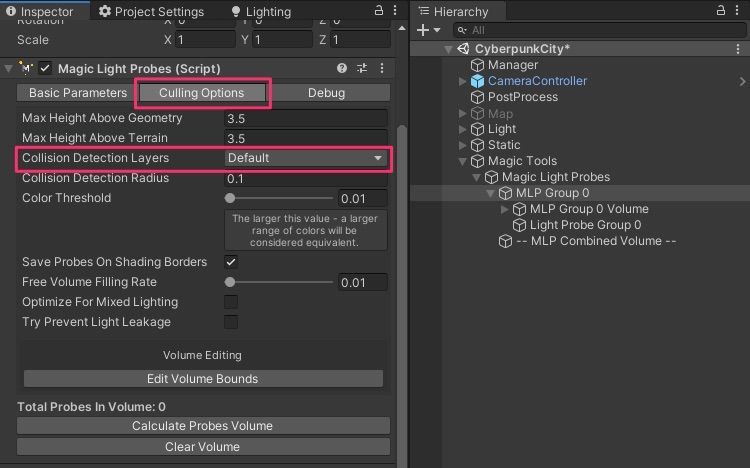Viewport: 750px width, 468px height.
Task: Enable Optimize For Mixed Lighting checkbox
Action: [x=231, y=302]
